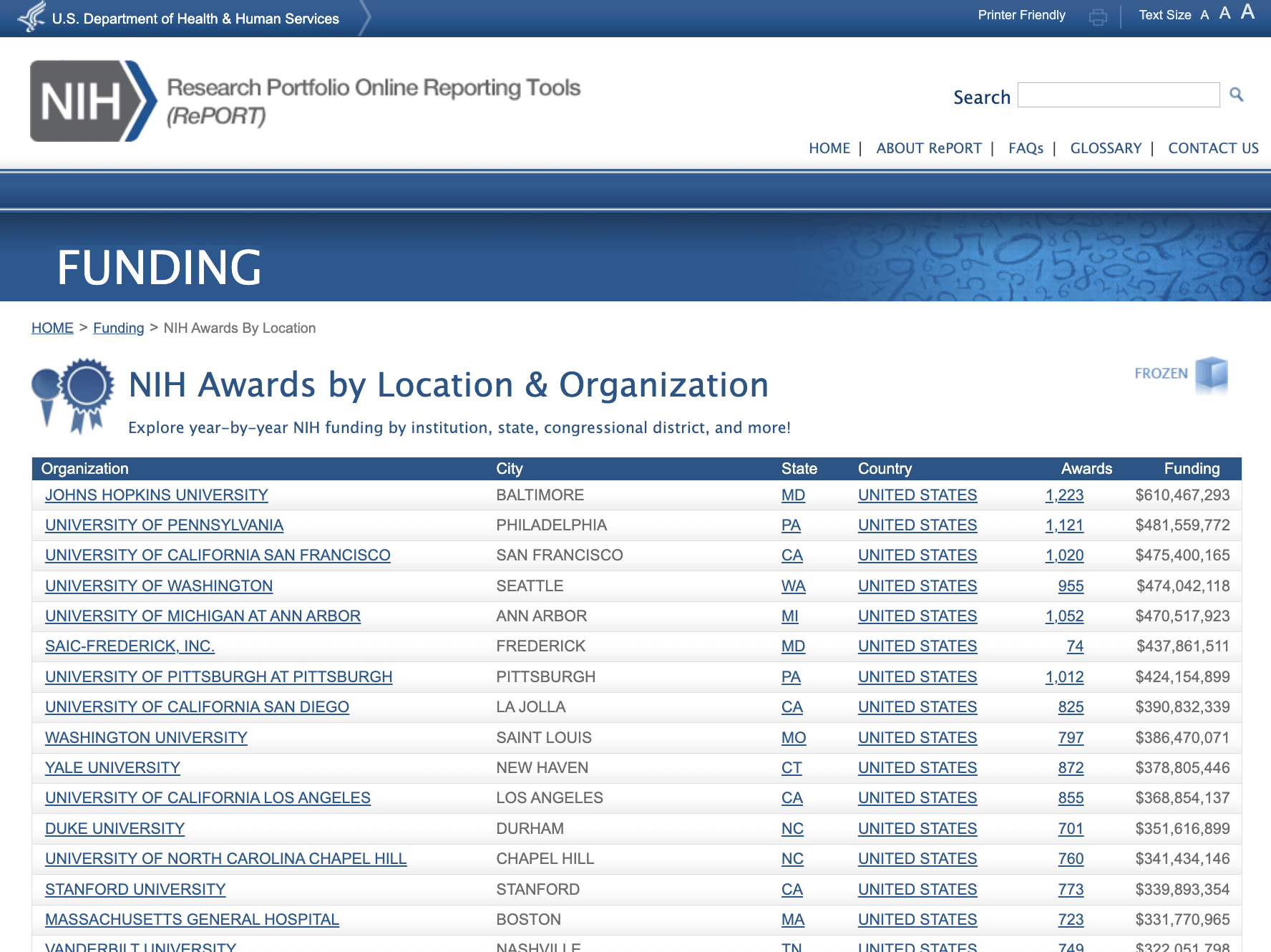Select the WA state link
The width and height of the screenshot is (1271, 952).
(x=793, y=586)
